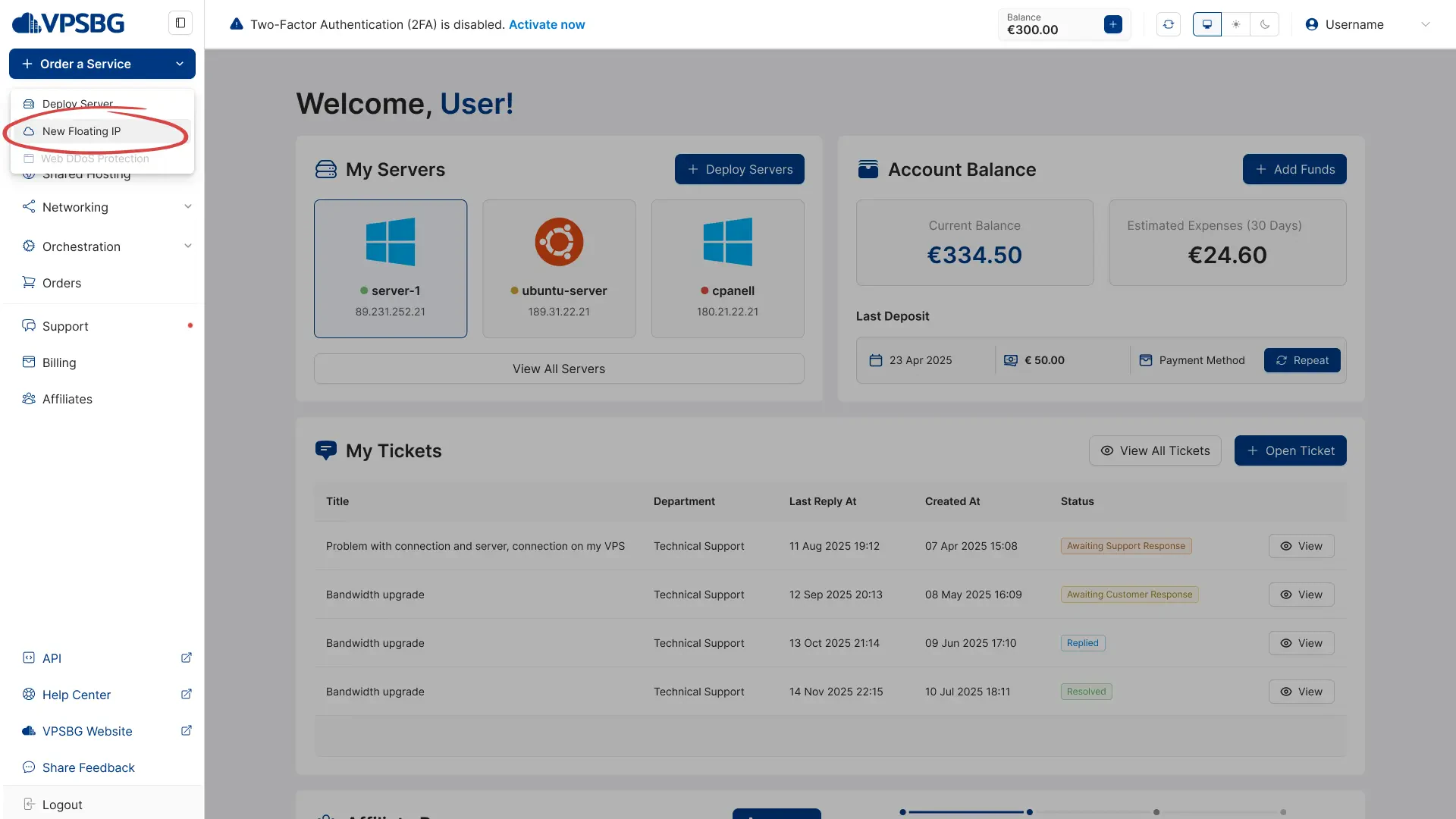This screenshot has height=819, width=1456.
Task: Click the Open Ticket button
Action: pyautogui.click(x=1290, y=450)
